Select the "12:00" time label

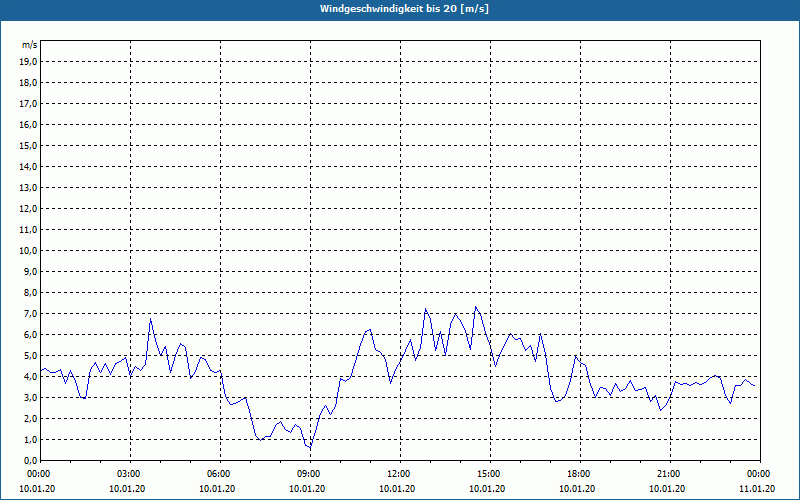tap(401, 474)
